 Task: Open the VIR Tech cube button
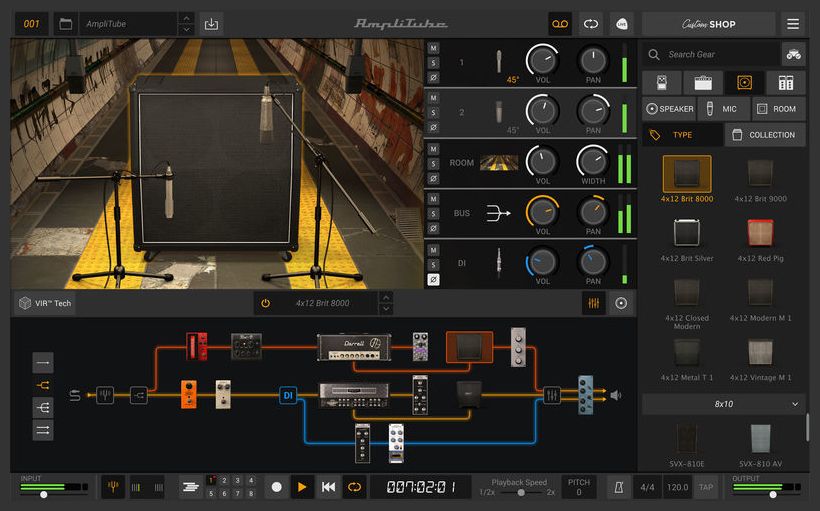coord(45,303)
